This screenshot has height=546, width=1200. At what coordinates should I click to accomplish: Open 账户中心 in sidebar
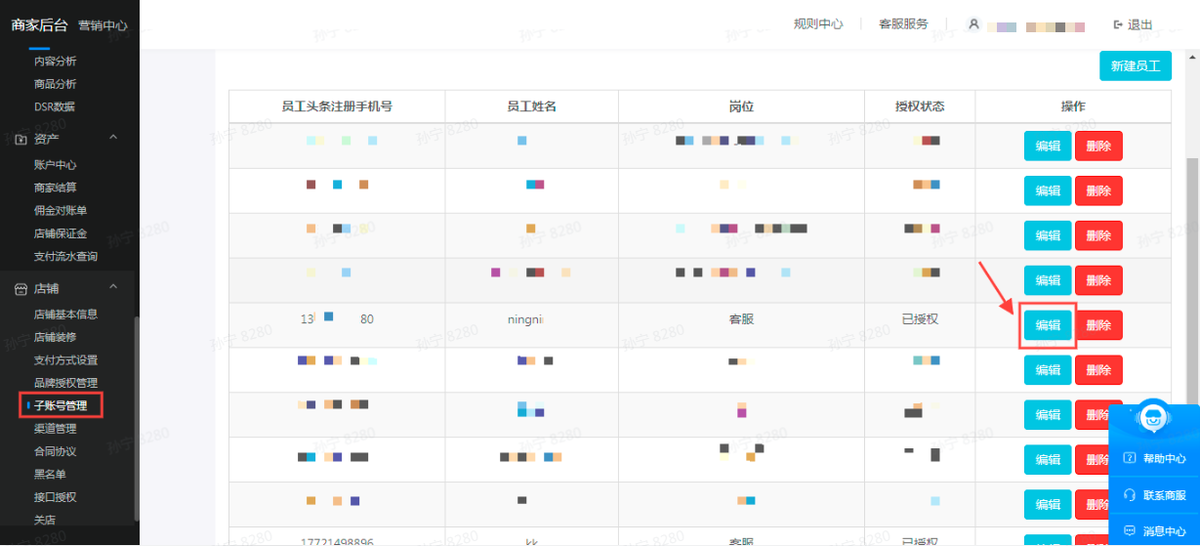55,165
